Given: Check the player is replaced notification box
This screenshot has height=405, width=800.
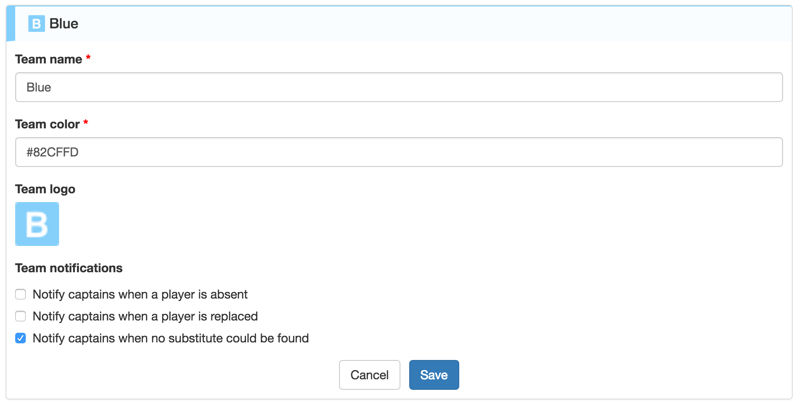Looking at the screenshot, I should (x=20, y=316).
